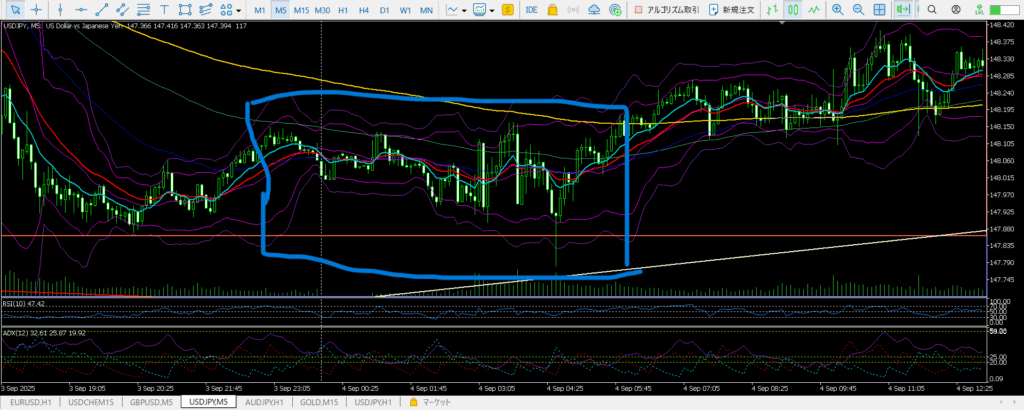The width and height of the screenshot is (1024, 410).
Task: Click the 148.150 level on price scale
Action: coord(1003,127)
